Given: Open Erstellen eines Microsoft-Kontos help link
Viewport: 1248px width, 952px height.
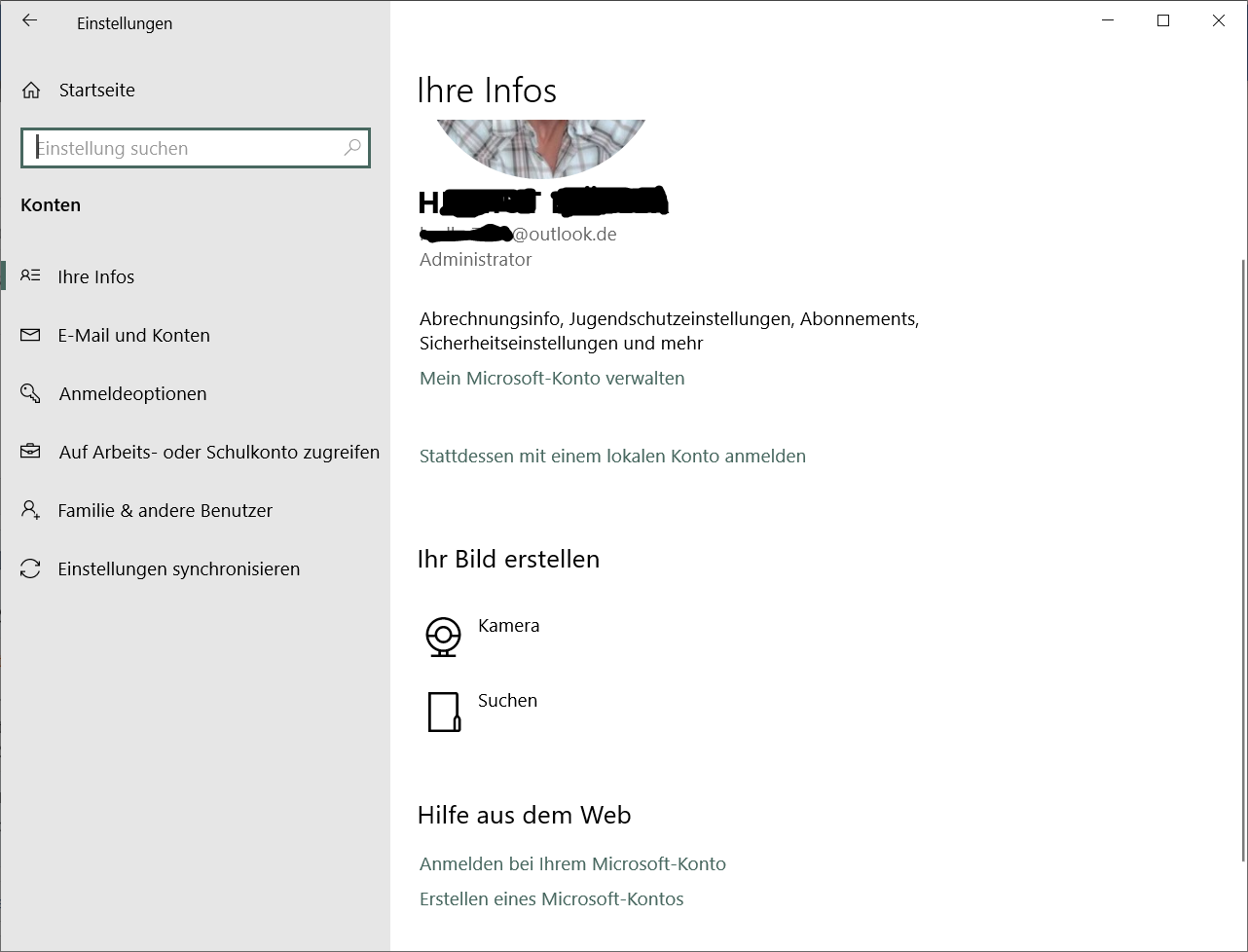Looking at the screenshot, I should click(551, 898).
